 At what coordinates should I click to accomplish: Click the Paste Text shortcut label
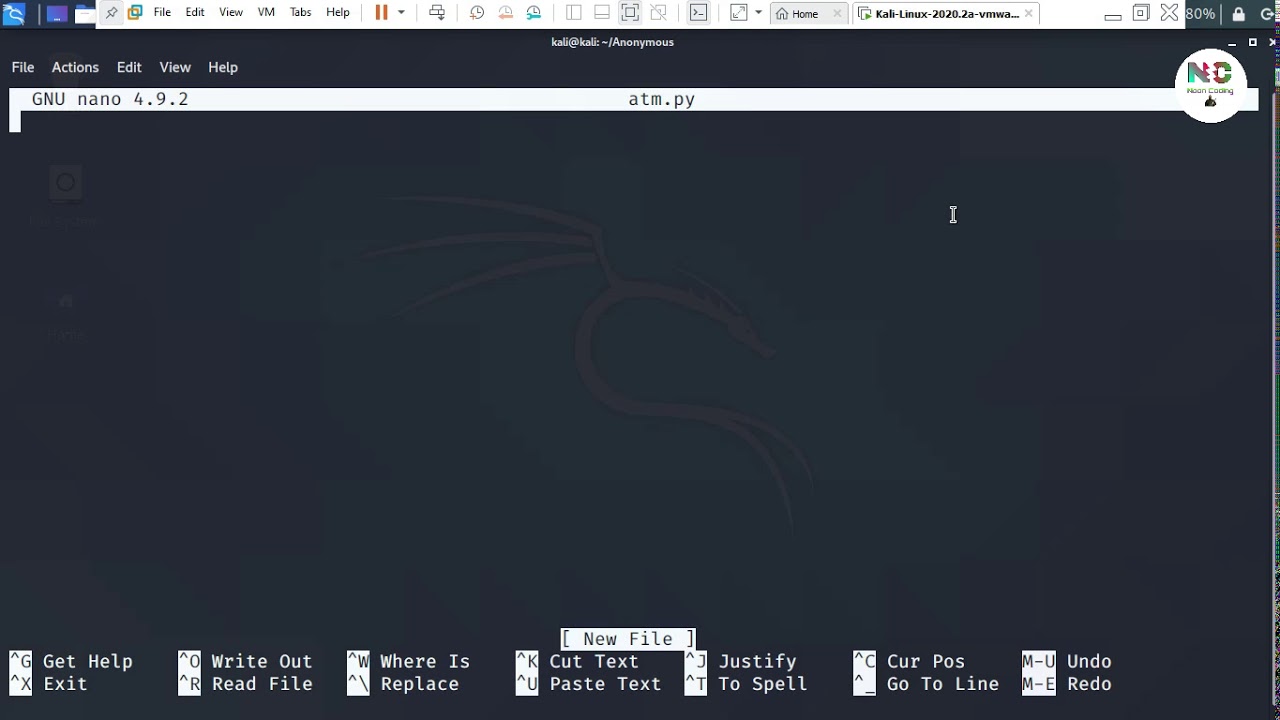pos(605,684)
